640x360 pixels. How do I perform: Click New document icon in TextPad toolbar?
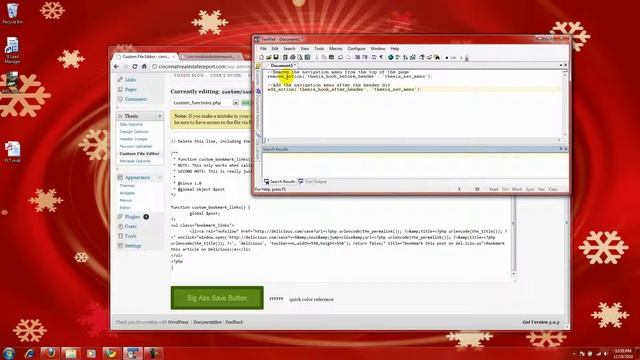coord(262,58)
